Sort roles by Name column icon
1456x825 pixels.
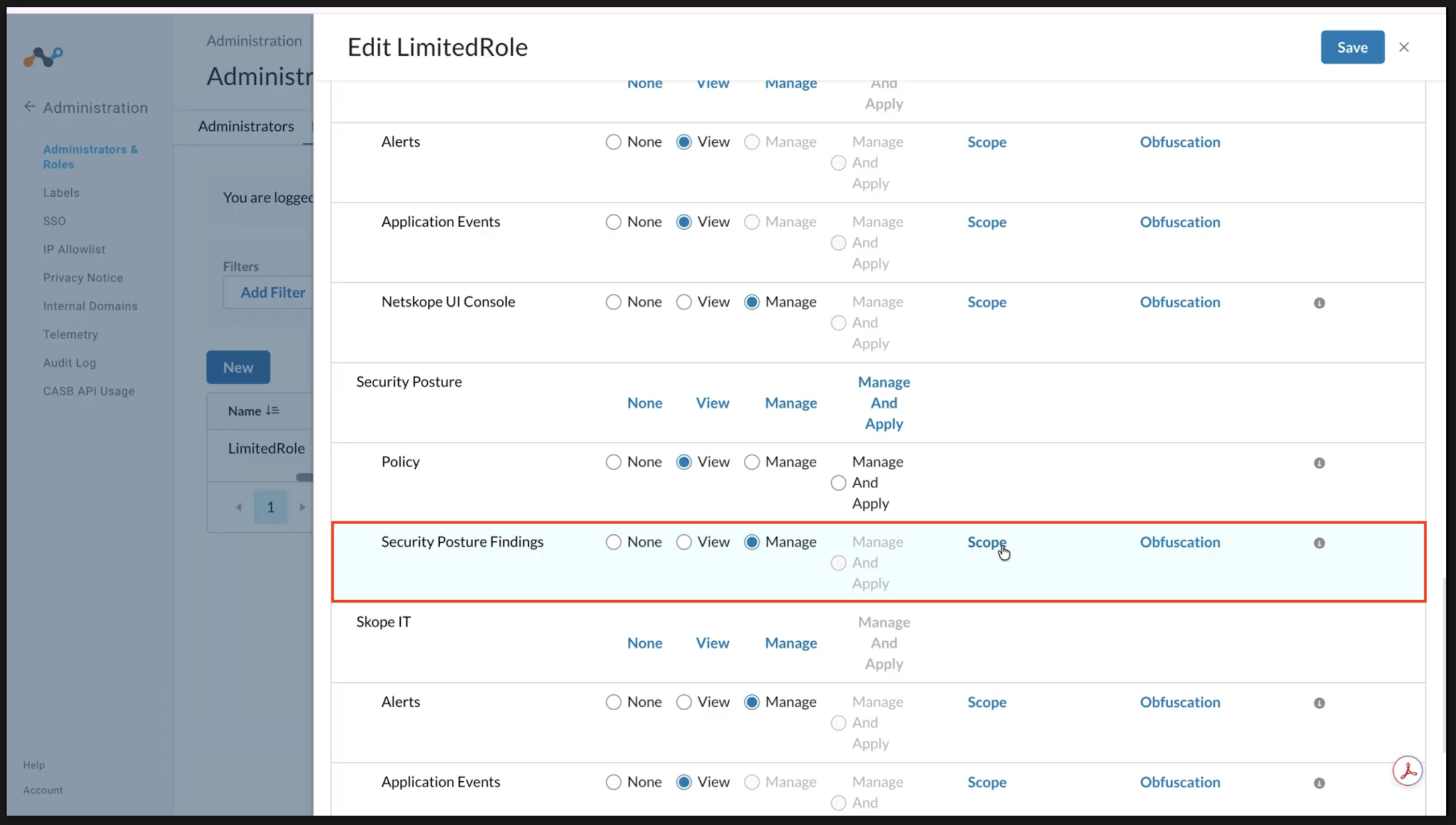[x=272, y=410]
